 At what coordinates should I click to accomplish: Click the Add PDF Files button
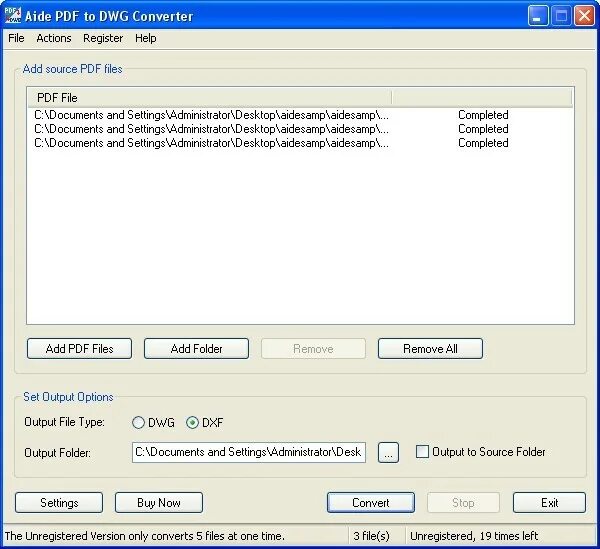pyautogui.click(x=80, y=349)
